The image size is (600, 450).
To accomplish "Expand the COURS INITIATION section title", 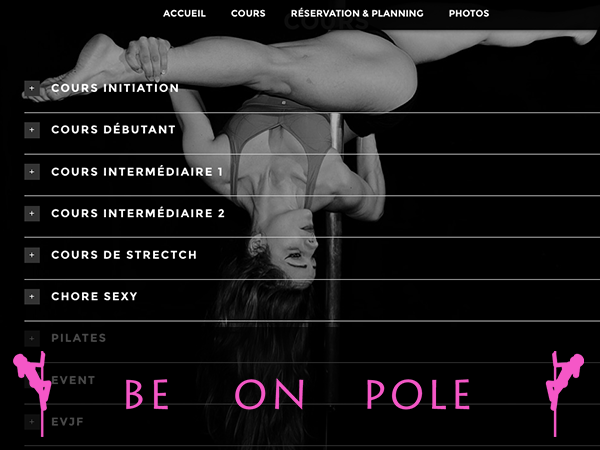I will (115, 88).
